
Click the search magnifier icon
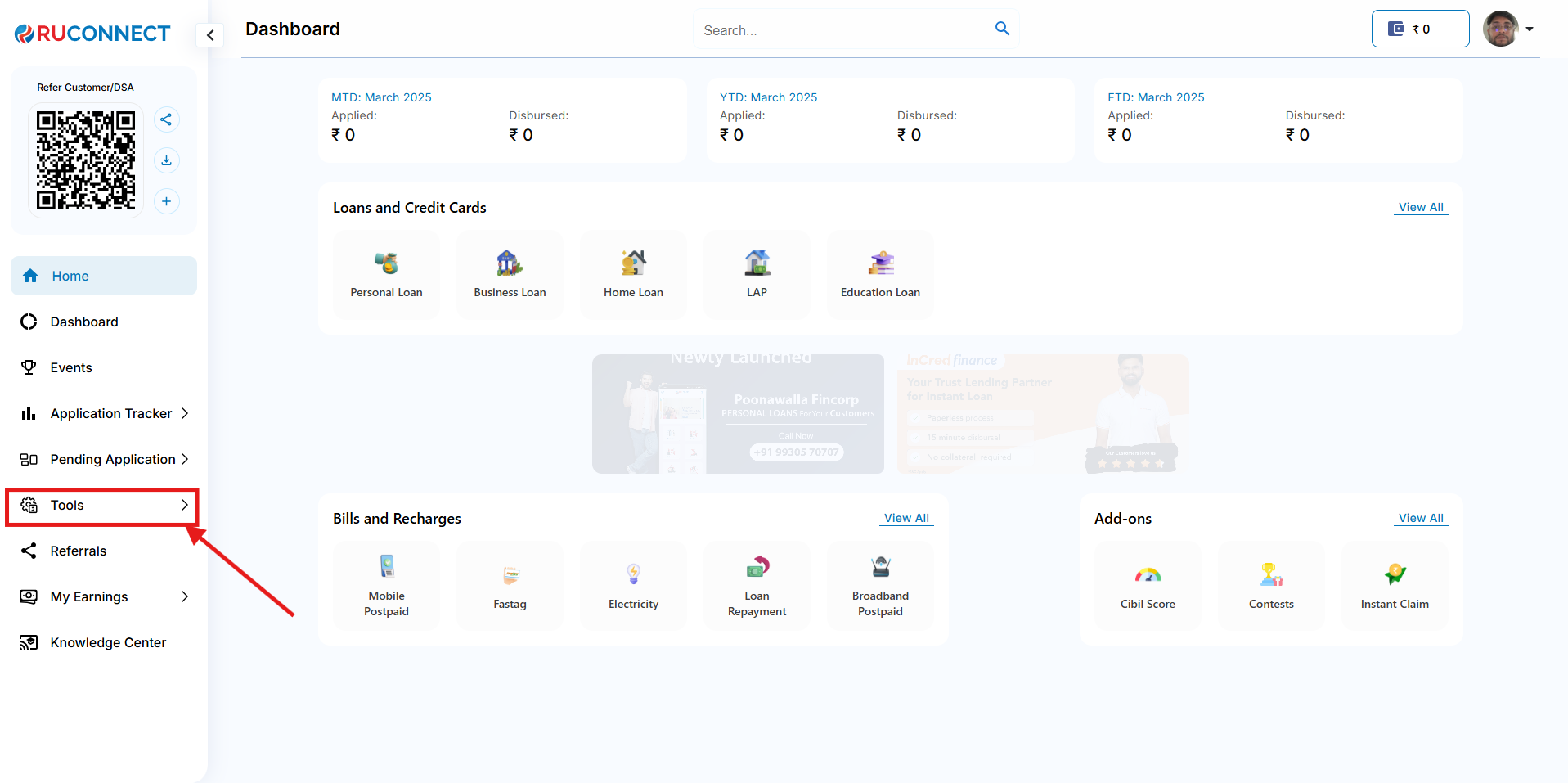(1002, 29)
